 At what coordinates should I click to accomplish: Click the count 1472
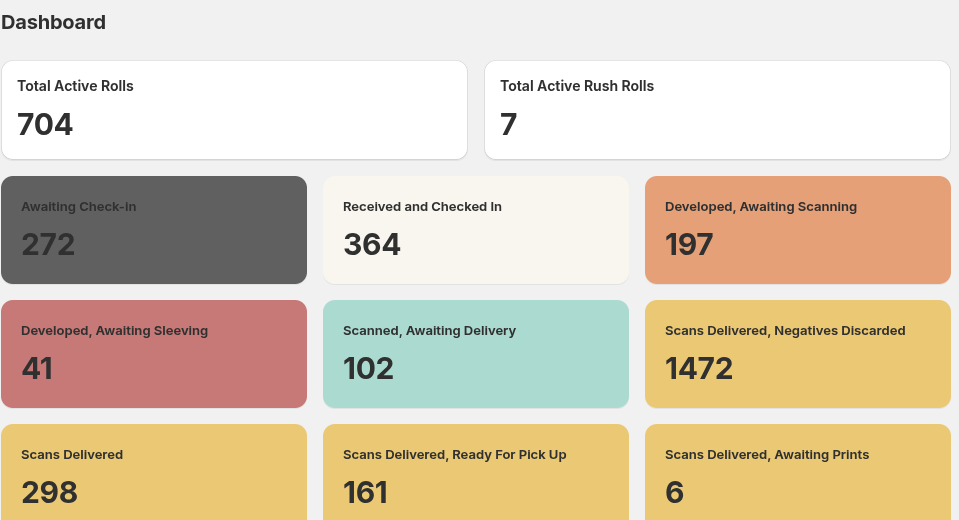[x=699, y=368]
